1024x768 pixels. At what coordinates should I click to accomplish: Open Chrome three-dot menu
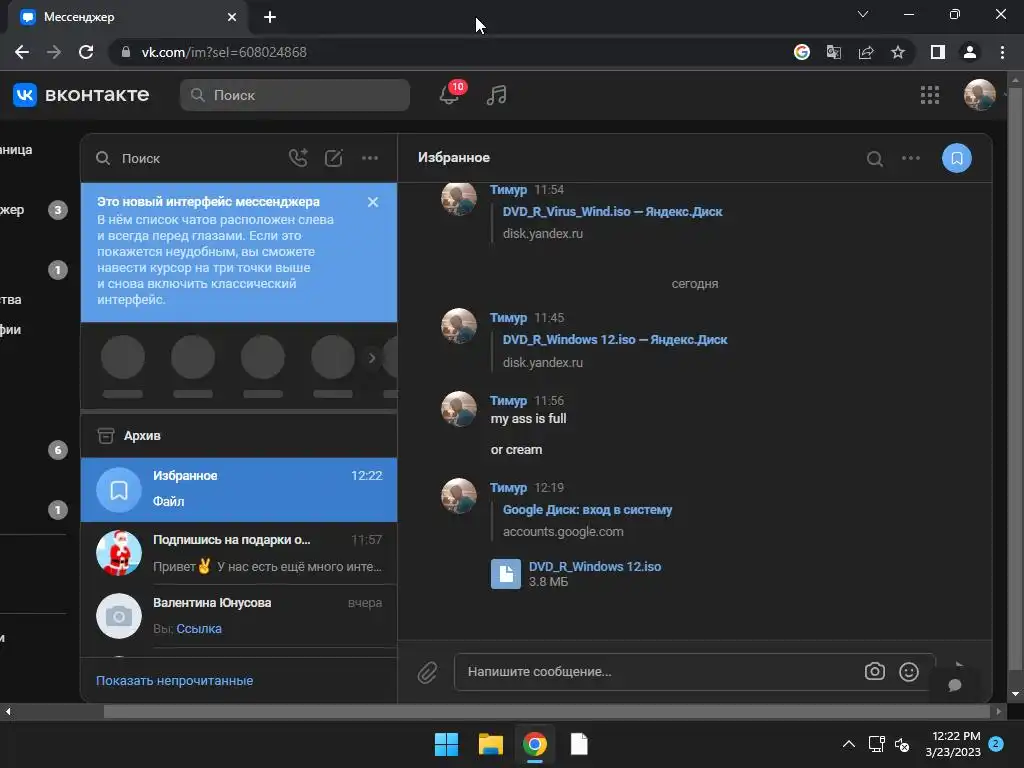point(1002,52)
